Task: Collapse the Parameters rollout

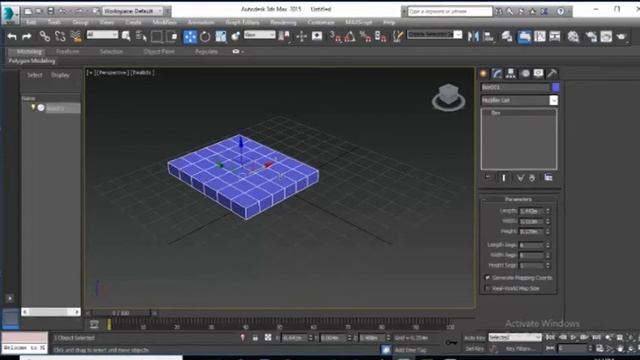Action: click(x=518, y=199)
